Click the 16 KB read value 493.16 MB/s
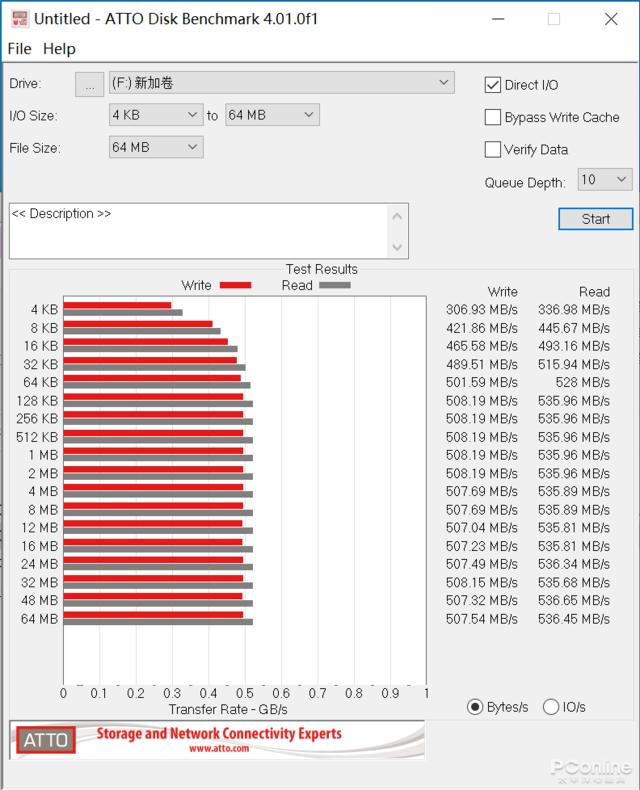Screen dimensions: 640x790 point(574,346)
